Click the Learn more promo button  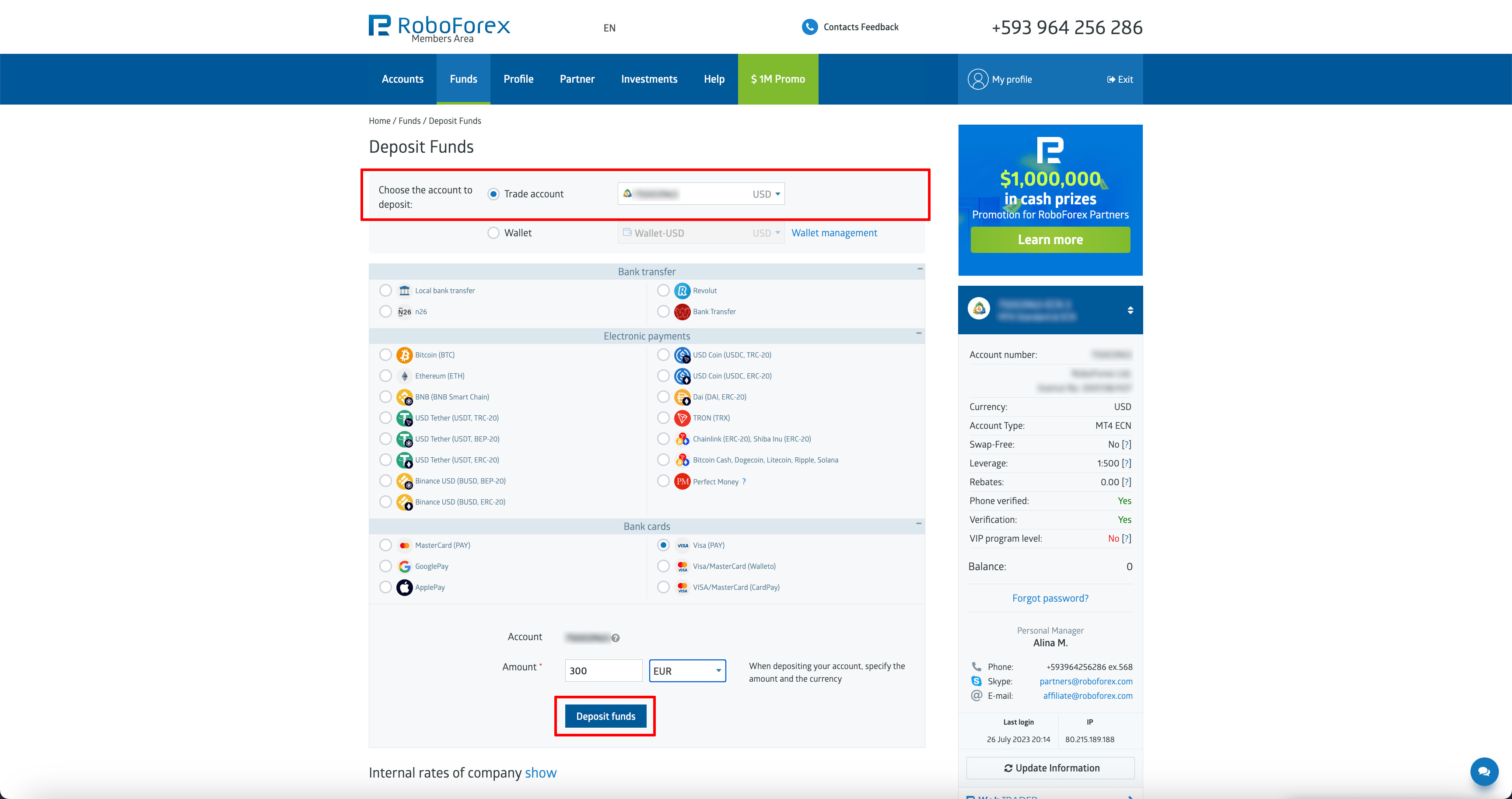(x=1050, y=240)
